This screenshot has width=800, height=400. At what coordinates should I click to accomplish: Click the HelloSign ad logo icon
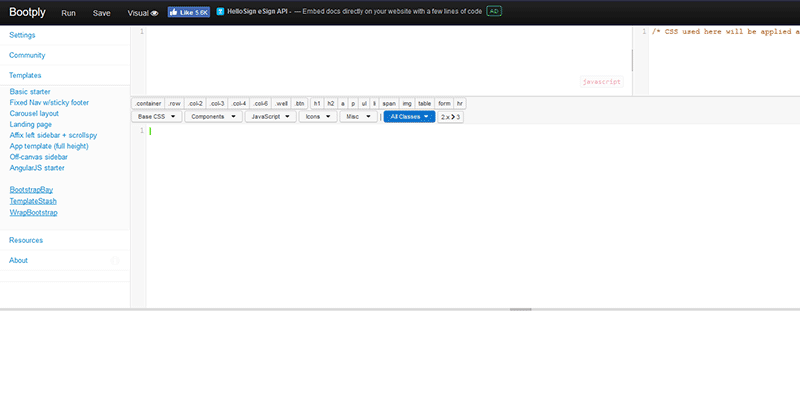click(x=220, y=11)
